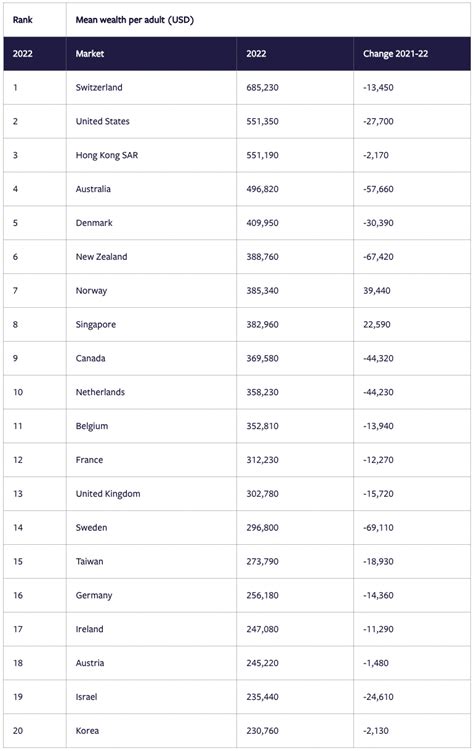Click the Taiwan row name
The height and width of the screenshot is (751, 474).
click(x=90, y=561)
